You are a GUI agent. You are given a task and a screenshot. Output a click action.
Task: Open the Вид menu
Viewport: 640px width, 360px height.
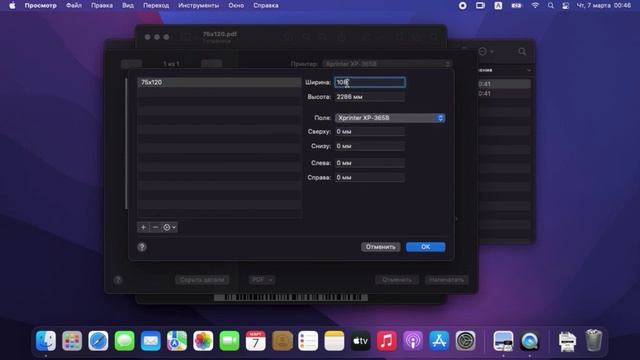pos(128,6)
